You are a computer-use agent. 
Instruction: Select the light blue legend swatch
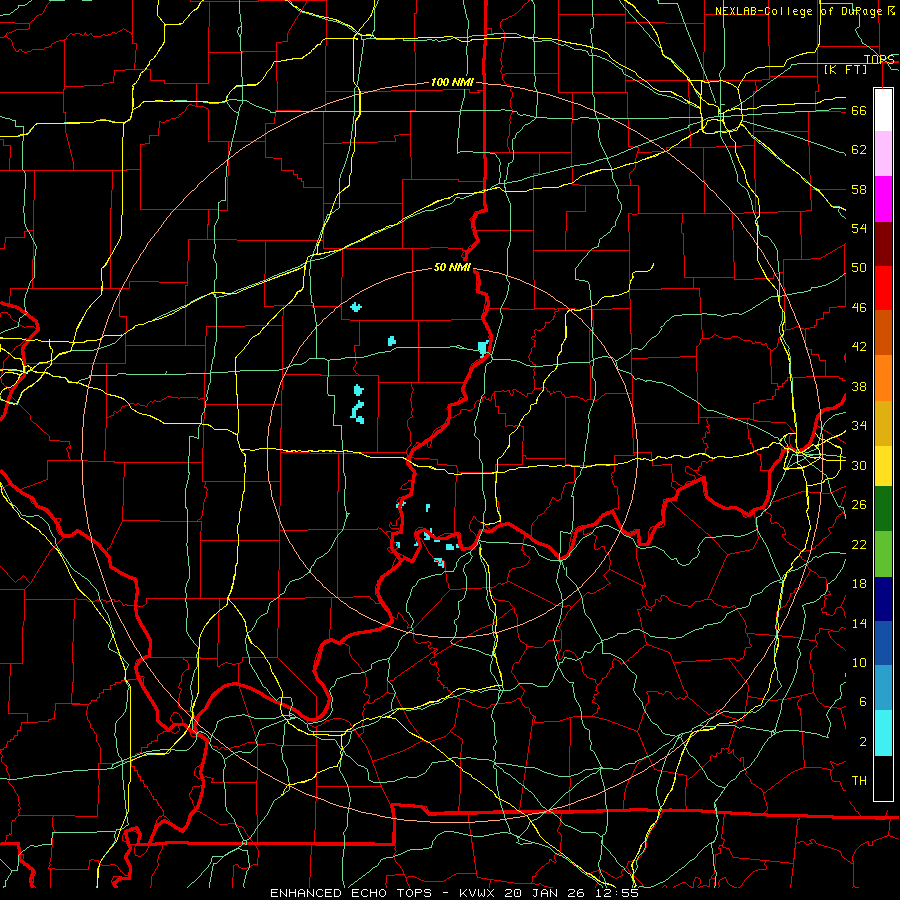(883, 687)
